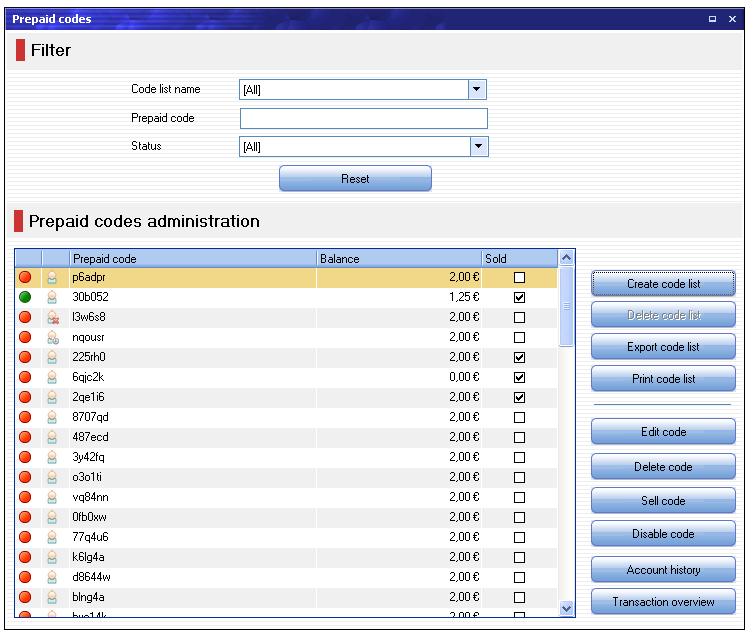Click user clock icon for code nqousr
The image size is (753, 638).
click(x=53, y=337)
